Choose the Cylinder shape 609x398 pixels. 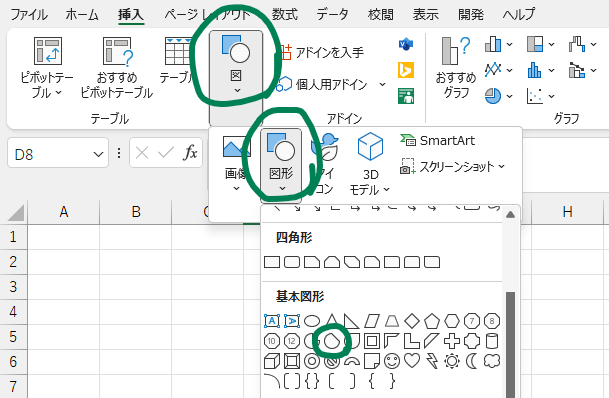tap(492, 341)
